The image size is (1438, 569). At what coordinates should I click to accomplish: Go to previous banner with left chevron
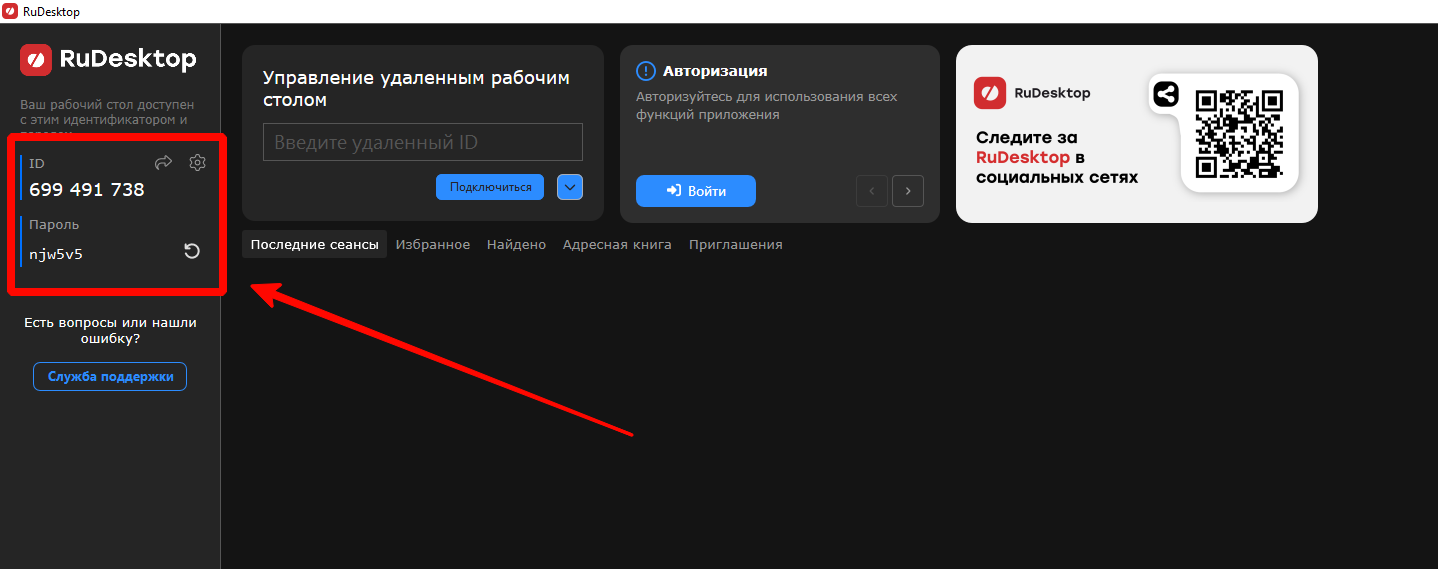click(x=872, y=191)
